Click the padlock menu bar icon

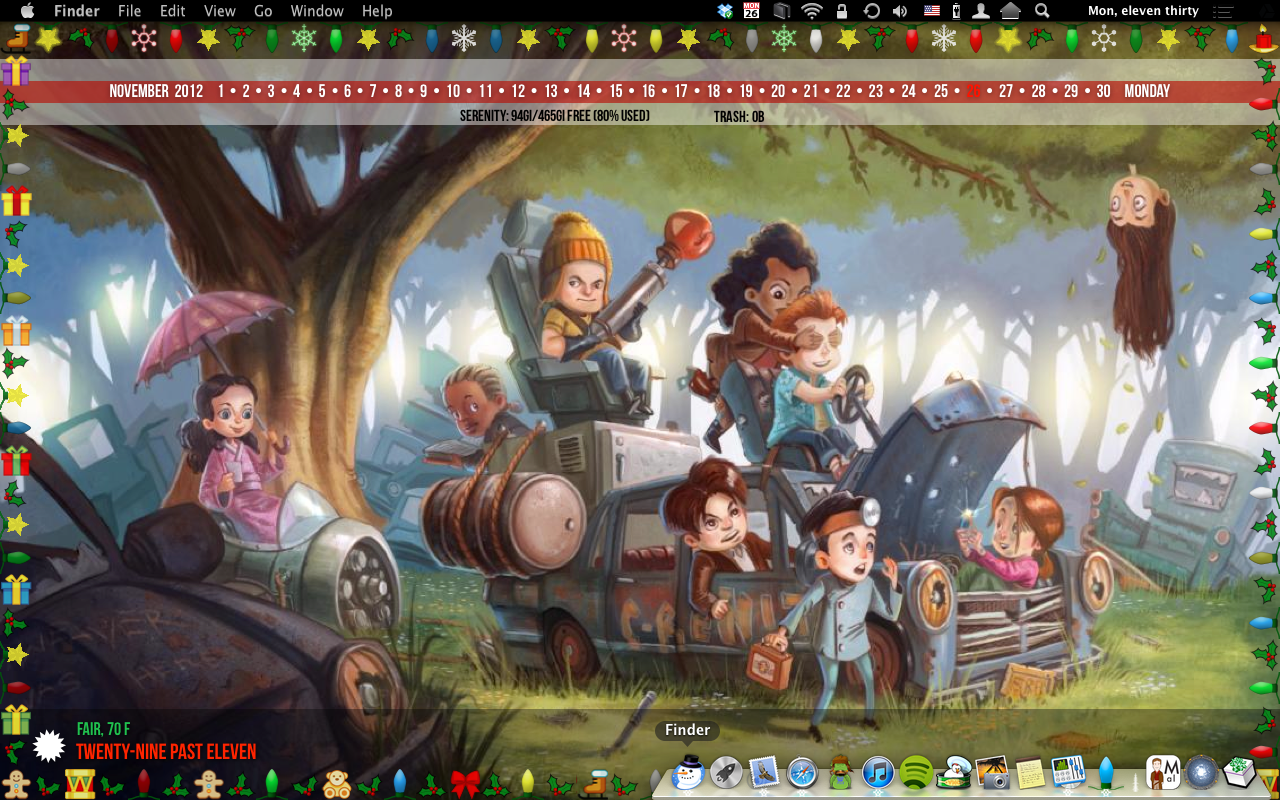point(842,11)
